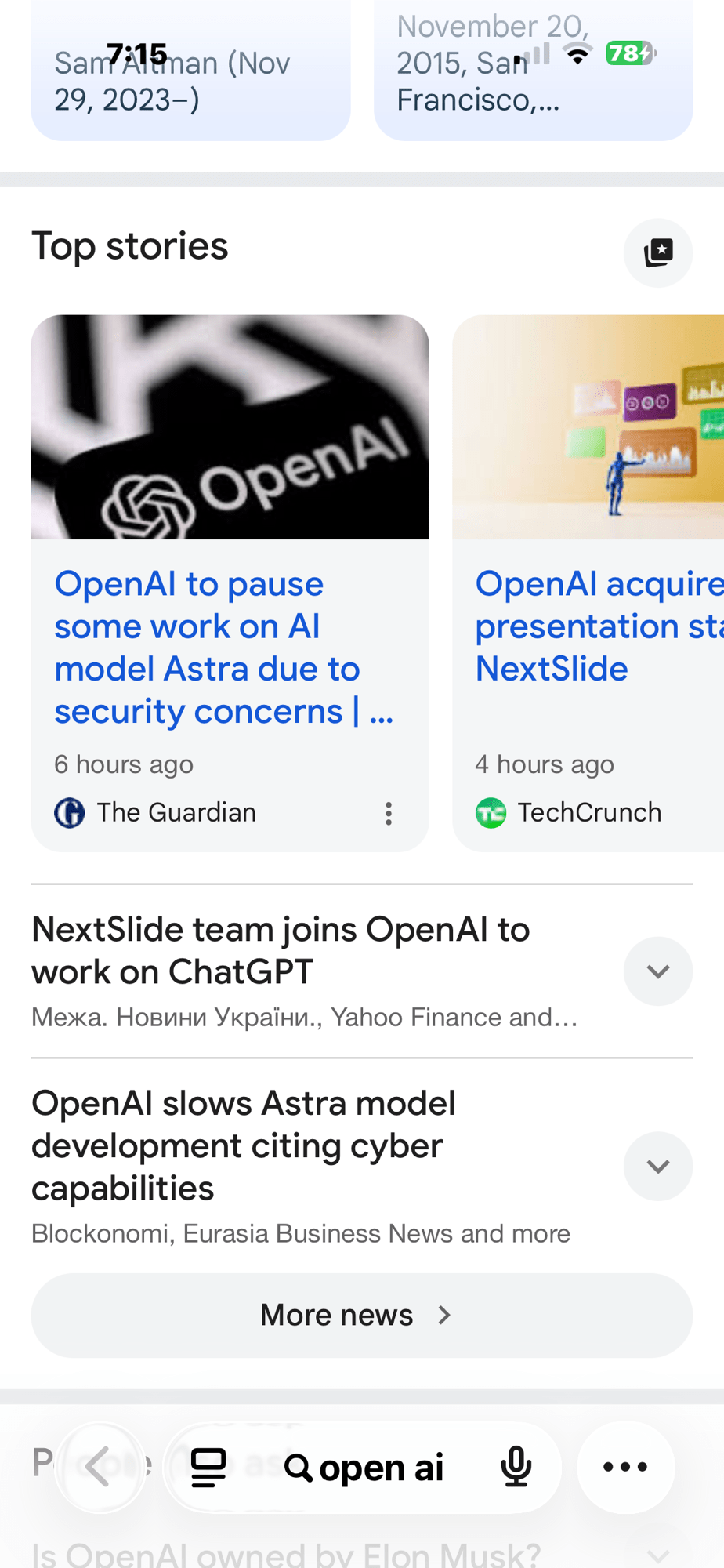Open the More news button
The height and width of the screenshot is (1568, 724).
coord(362,1315)
